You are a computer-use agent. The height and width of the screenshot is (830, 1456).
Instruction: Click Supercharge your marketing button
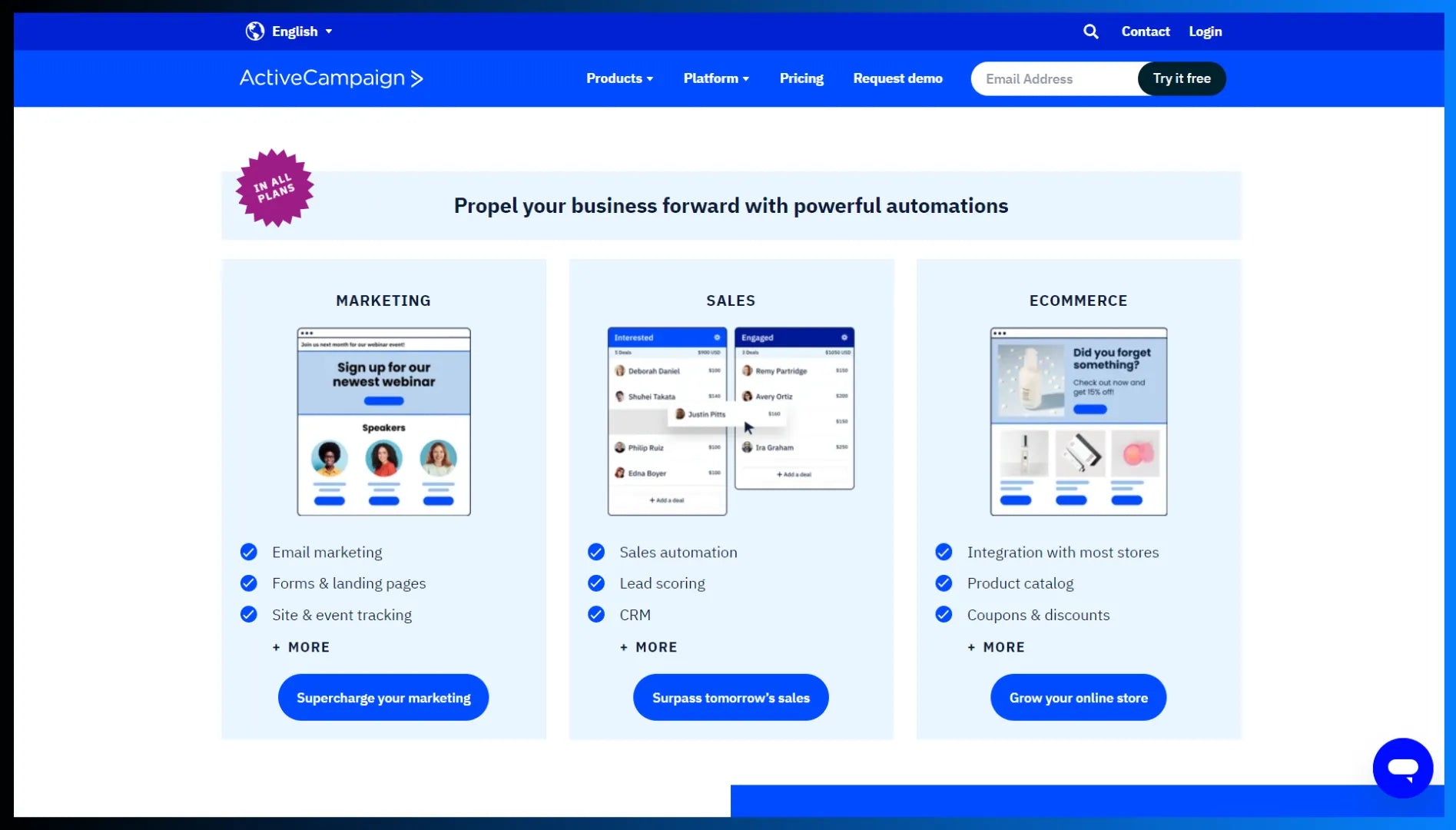click(383, 697)
